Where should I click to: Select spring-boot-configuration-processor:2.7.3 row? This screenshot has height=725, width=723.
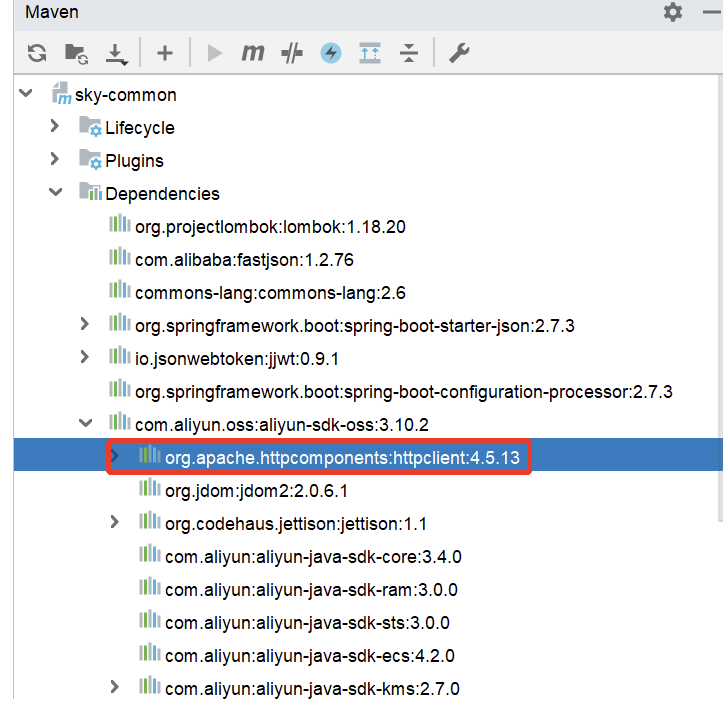tap(368, 392)
